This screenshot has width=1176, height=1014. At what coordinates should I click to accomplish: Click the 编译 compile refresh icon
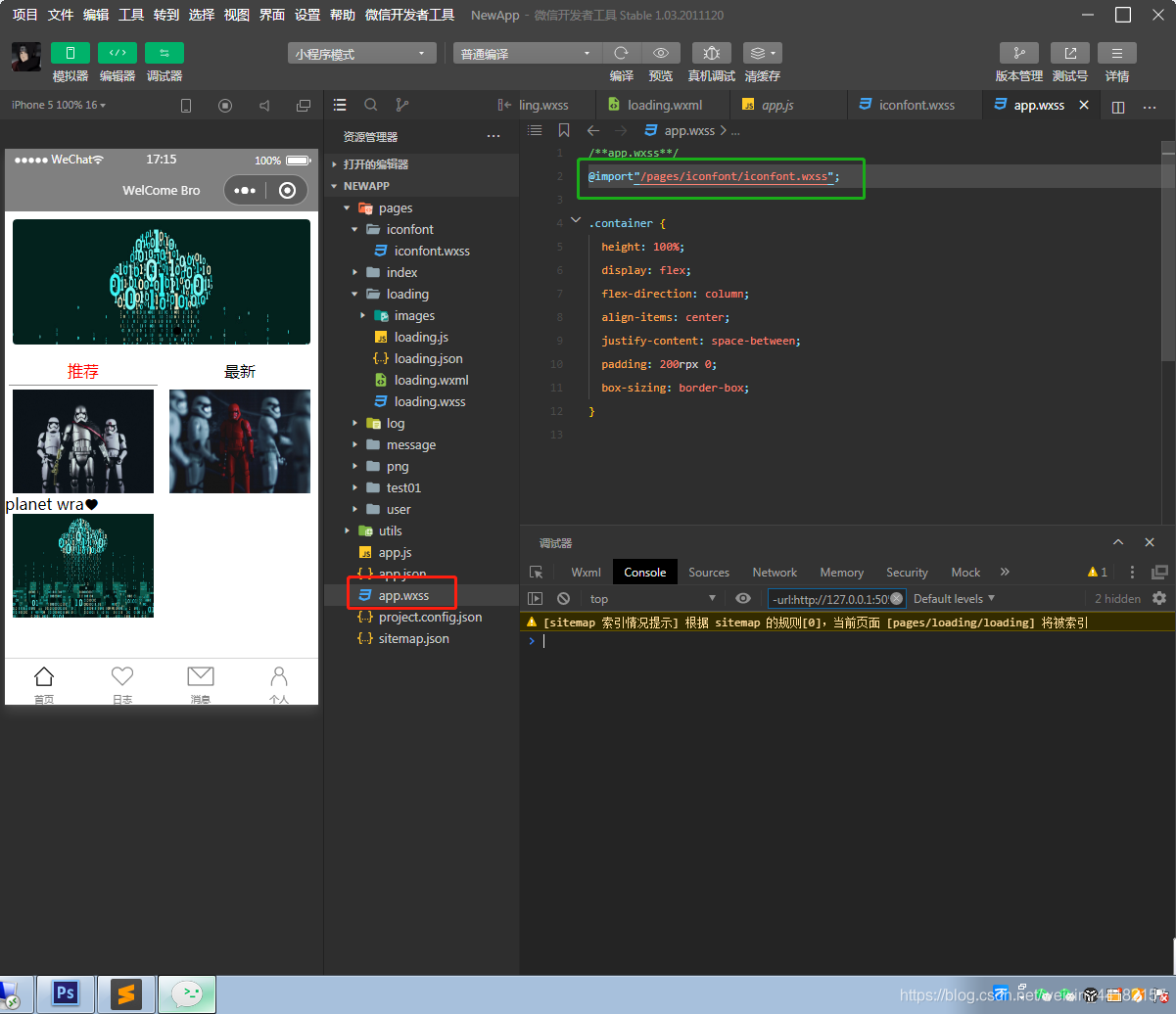point(621,53)
